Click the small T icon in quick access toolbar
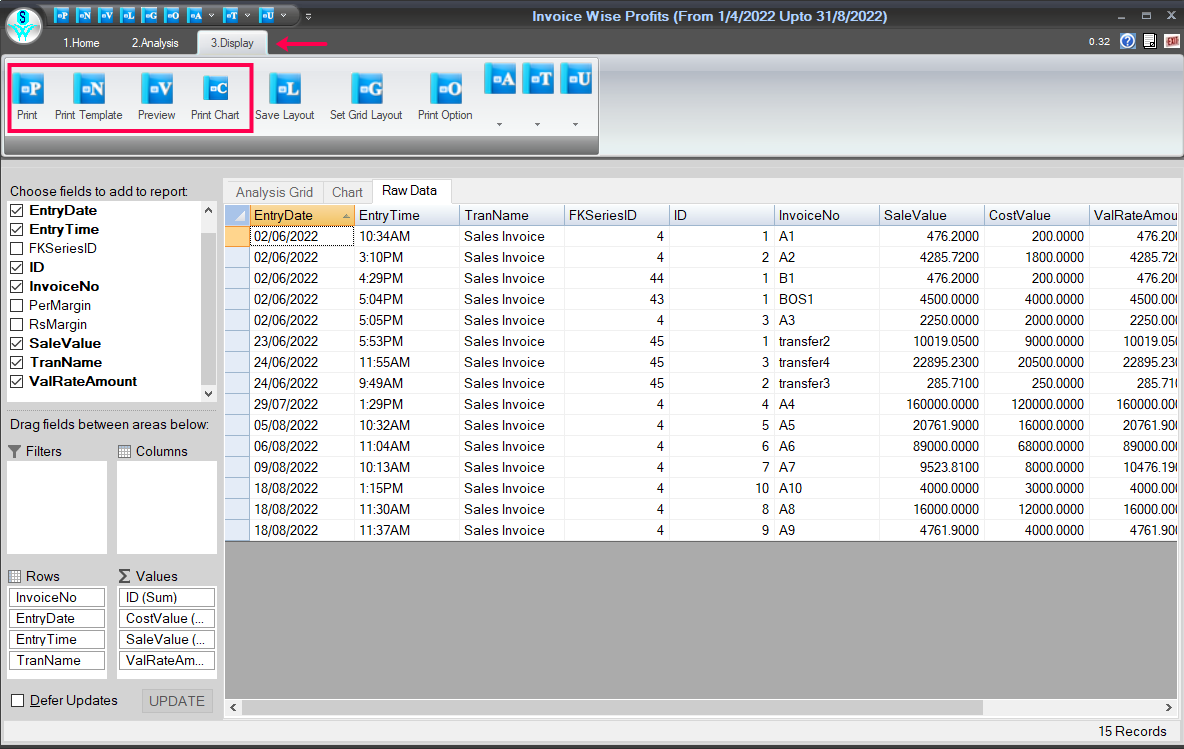1184x749 pixels. (231, 15)
